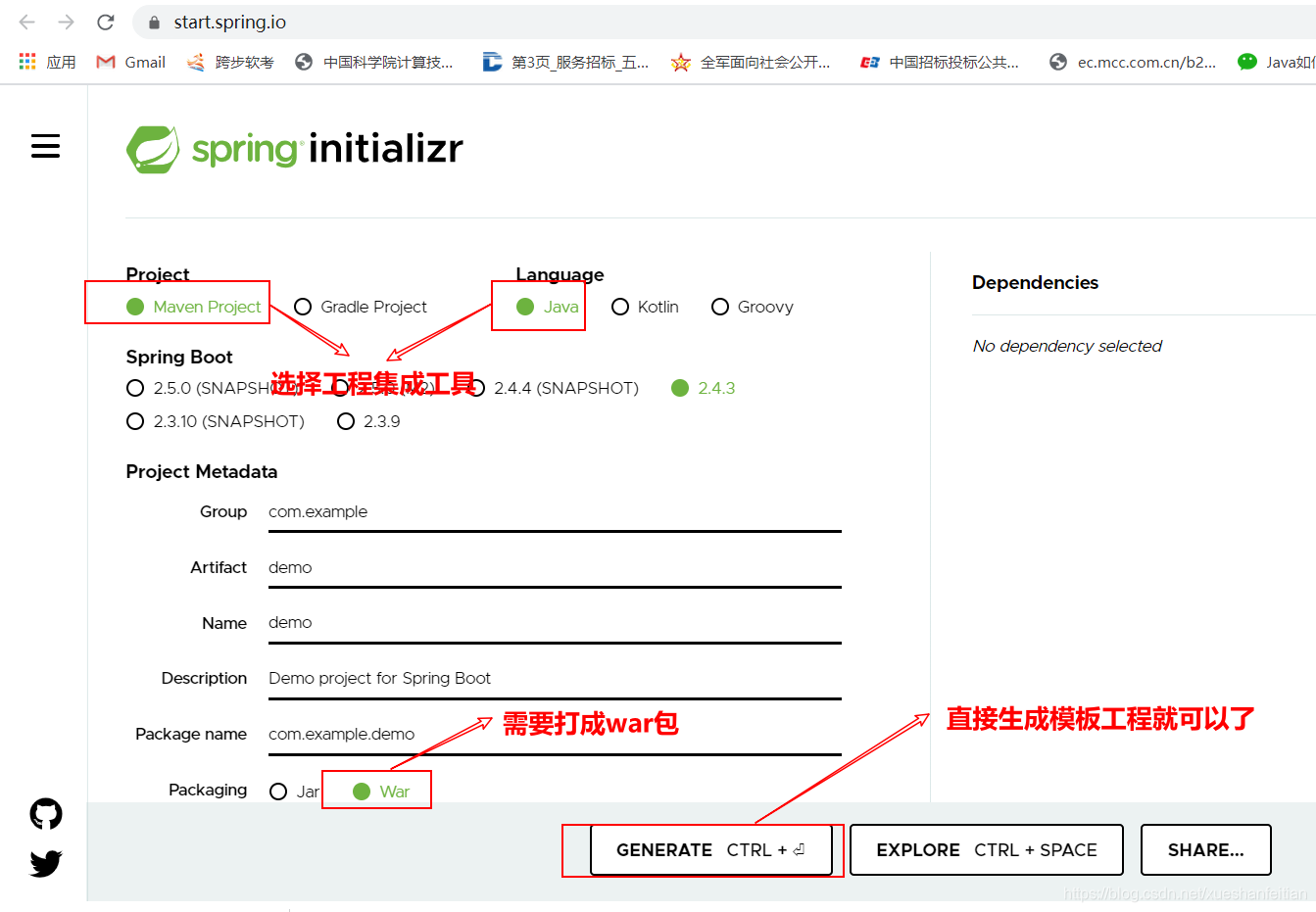This screenshot has height=912, width=1316.
Task: Click the Group input field
Action: tap(555, 512)
